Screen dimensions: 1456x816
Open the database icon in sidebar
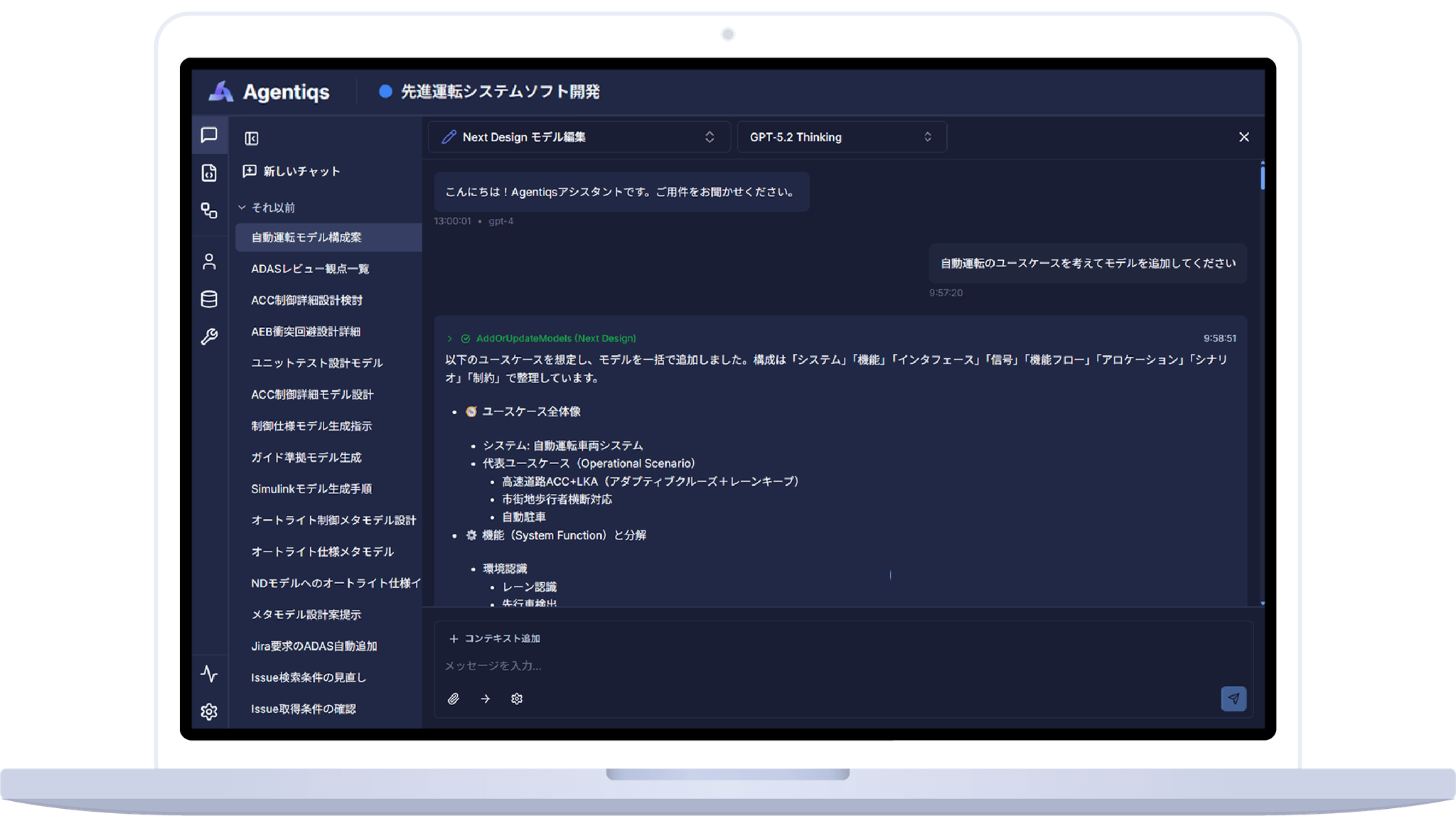click(209, 299)
